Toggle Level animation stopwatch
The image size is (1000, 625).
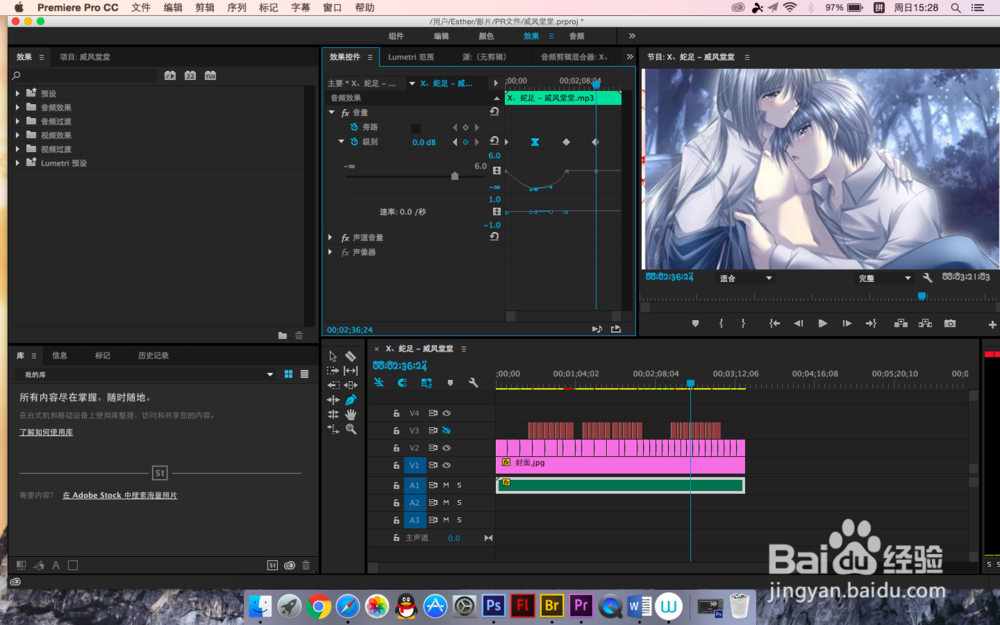point(355,142)
